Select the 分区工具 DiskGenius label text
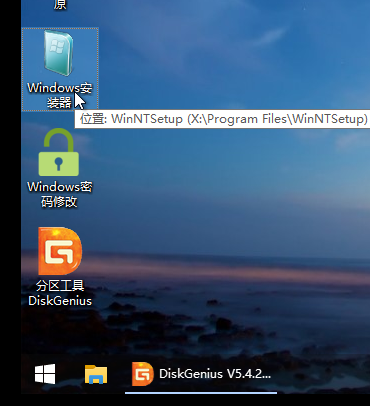 (x=60, y=293)
